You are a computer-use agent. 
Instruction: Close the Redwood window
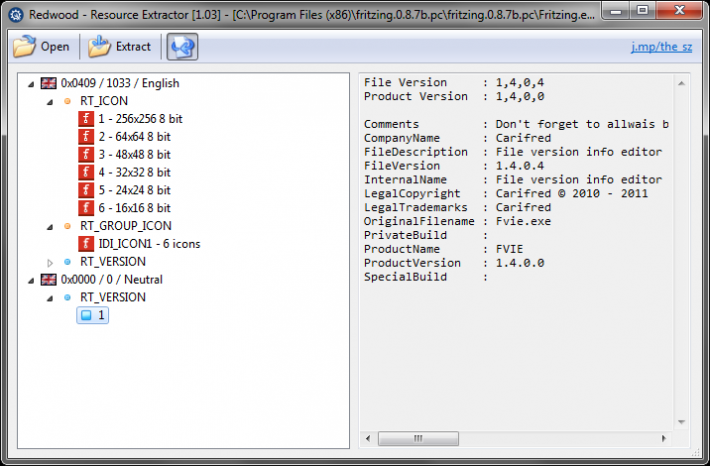[679, 10]
